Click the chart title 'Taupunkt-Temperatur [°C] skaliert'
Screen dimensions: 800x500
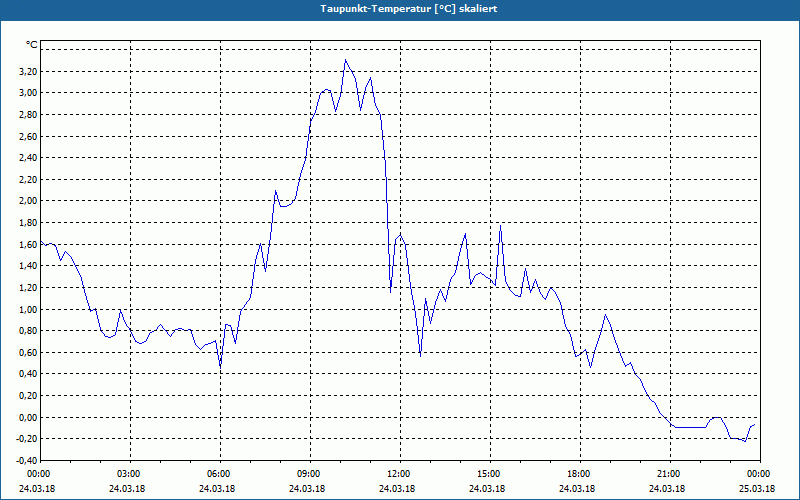[x=409, y=9]
